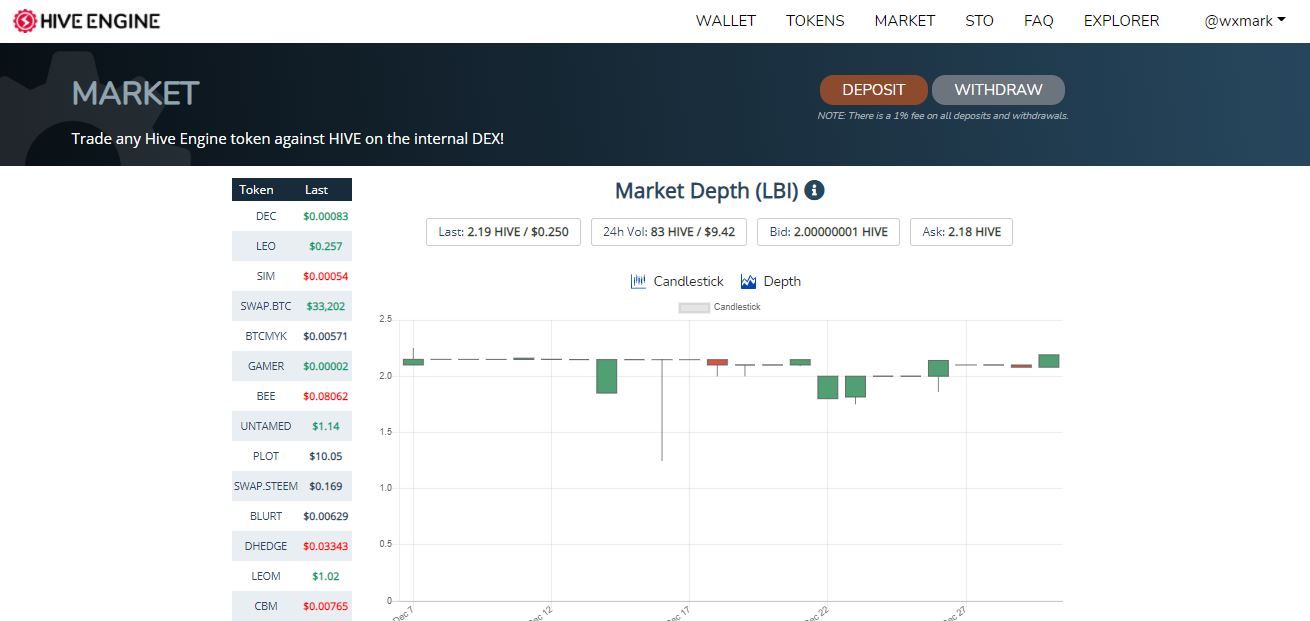Click the Bid 2.00000001 HIVE box
Image resolution: width=1310 pixels, height=621 pixels.
828,232
